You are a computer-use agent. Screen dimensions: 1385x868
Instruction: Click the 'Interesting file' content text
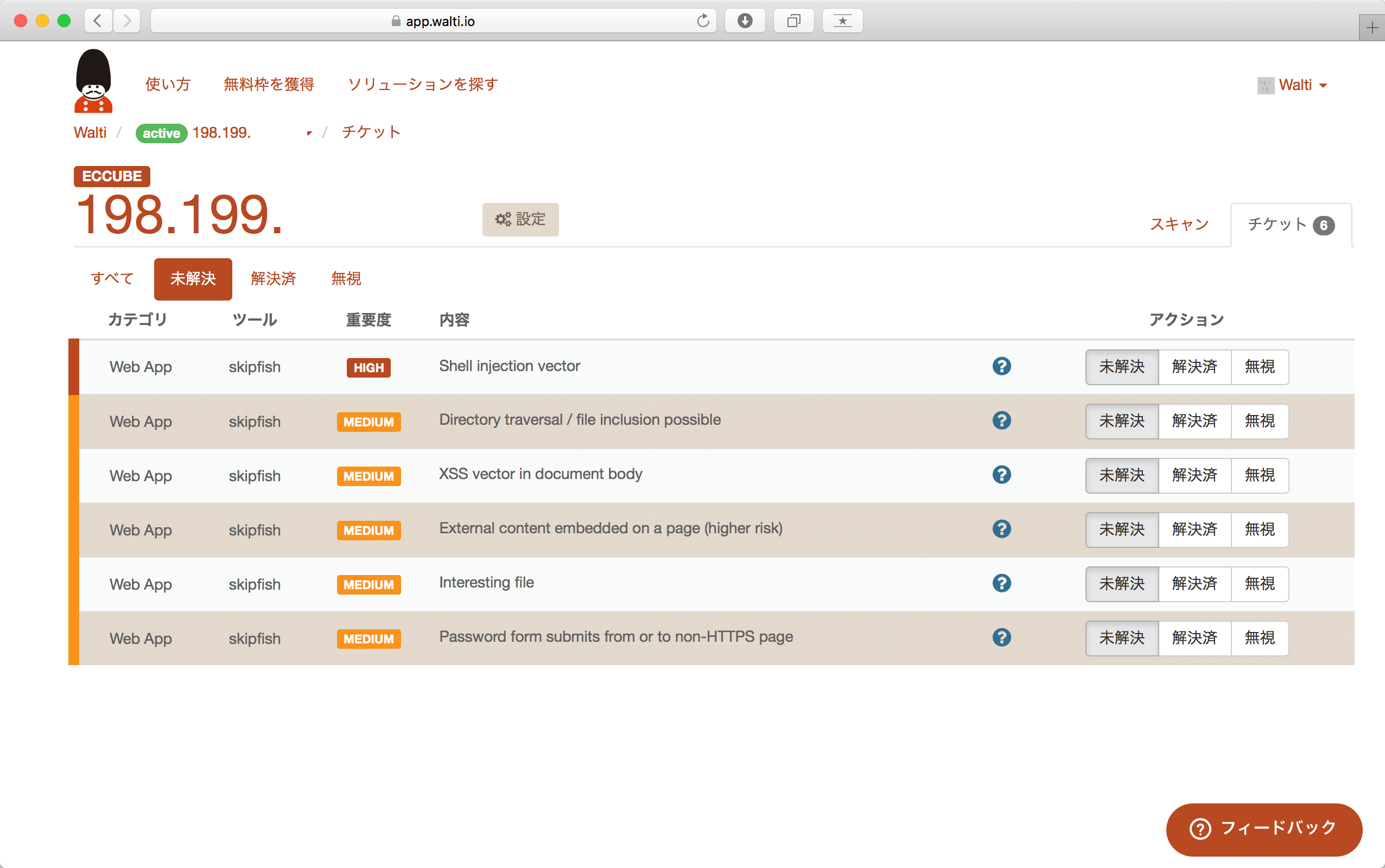pos(487,583)
